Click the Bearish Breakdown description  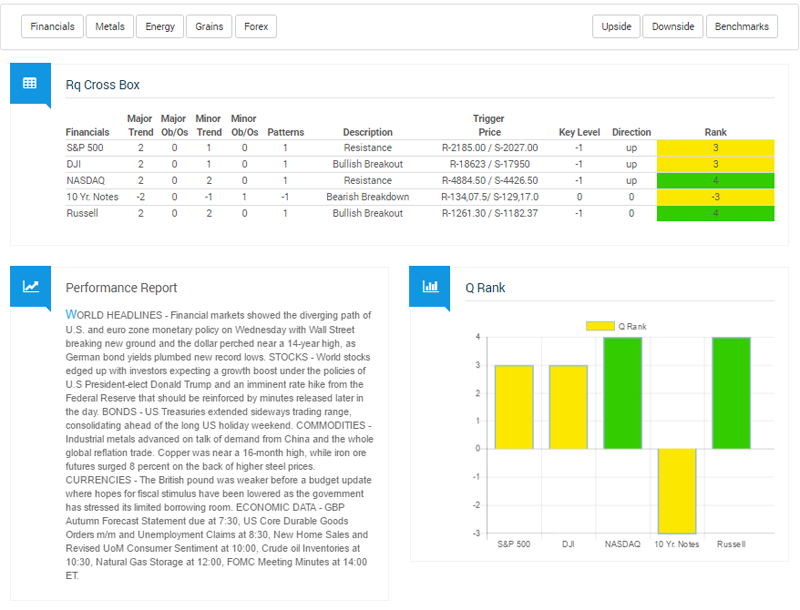(x=368, y=197)
